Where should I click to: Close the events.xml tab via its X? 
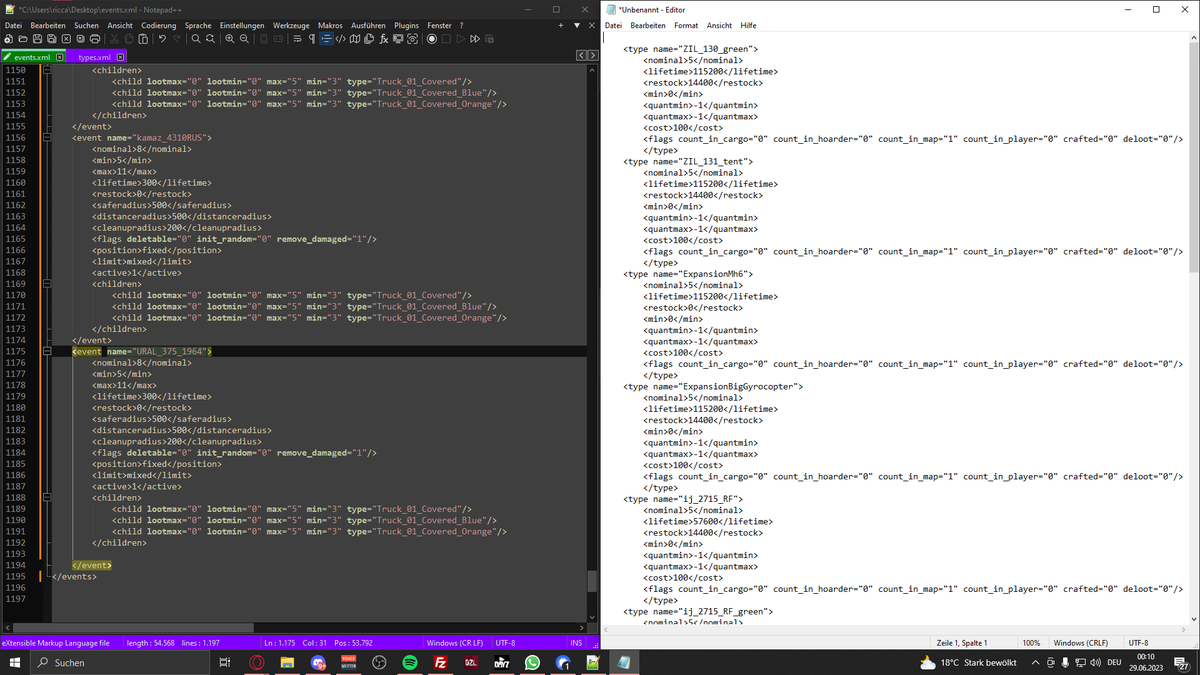coord(59,58)
